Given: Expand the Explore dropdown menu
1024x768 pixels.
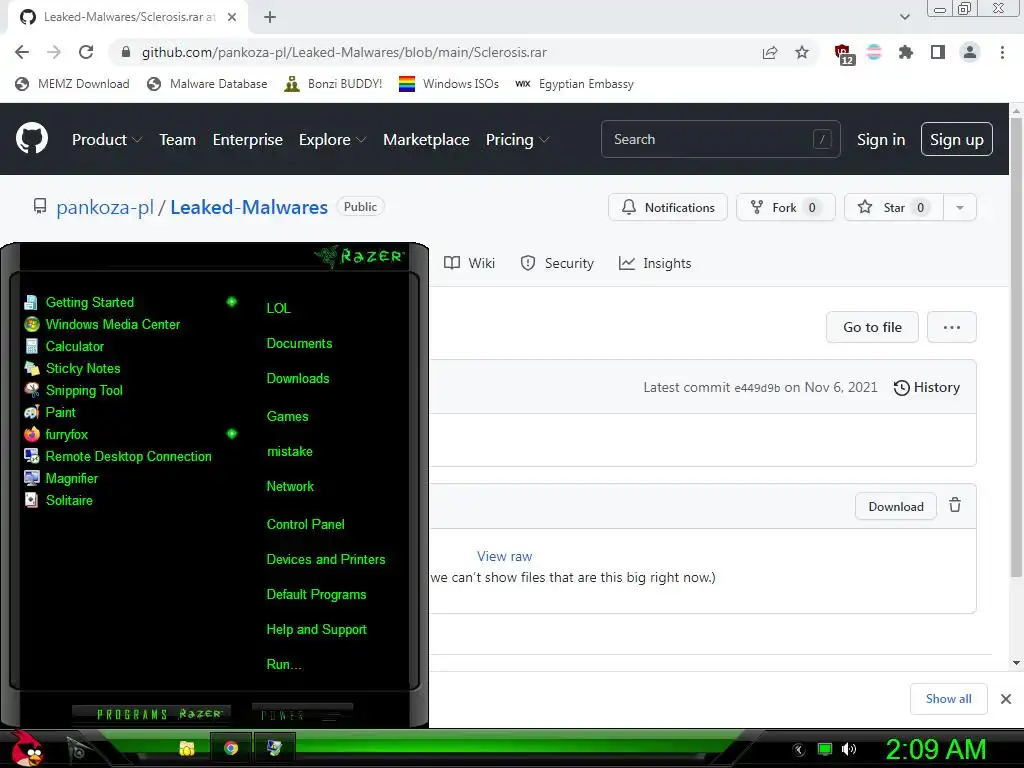Looking at the screenshot, I should point(332,140).
